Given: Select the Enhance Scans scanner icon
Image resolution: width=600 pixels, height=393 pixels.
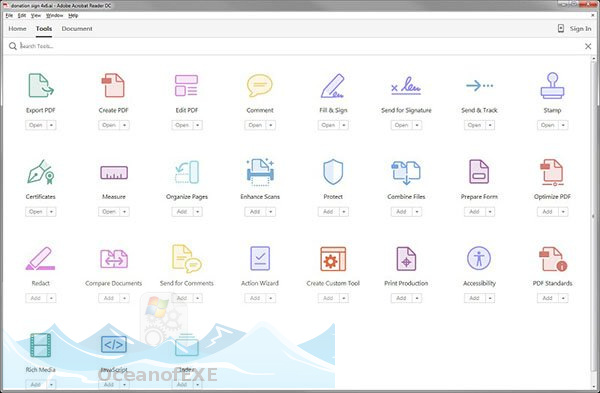Looking at the screenshot, I should pyautogui.click(x=260, y=172).
